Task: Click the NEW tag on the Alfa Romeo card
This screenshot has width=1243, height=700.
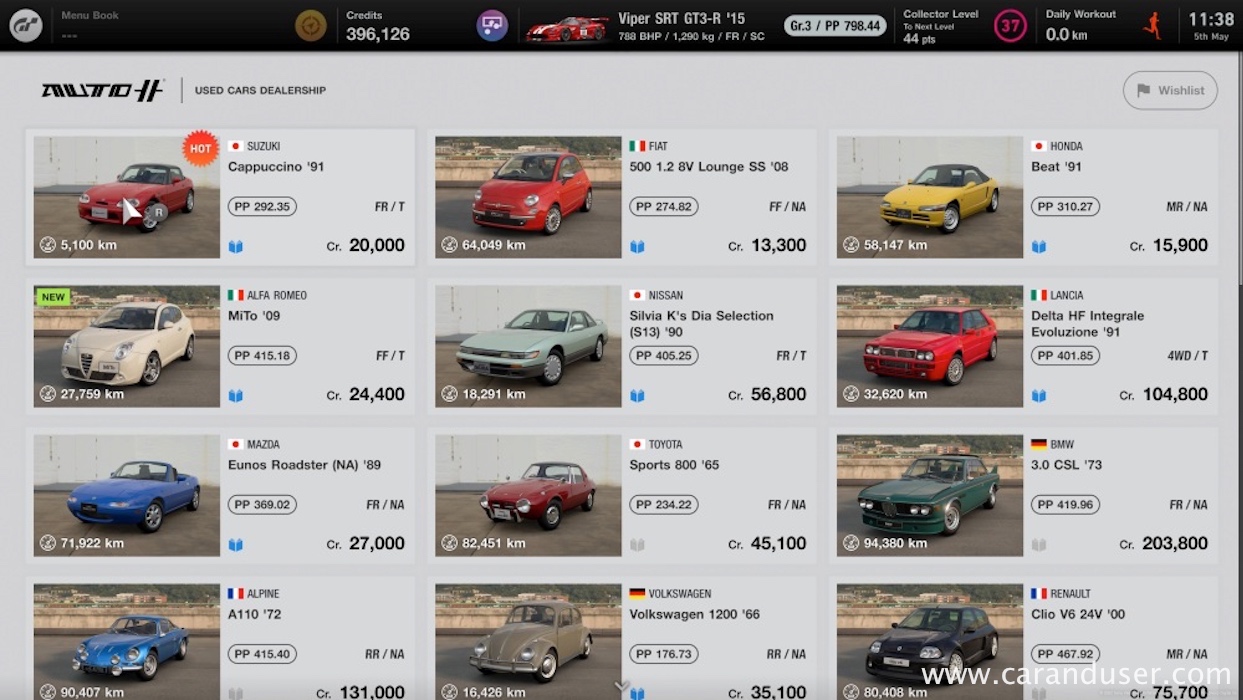Action: tap(53, 297)
